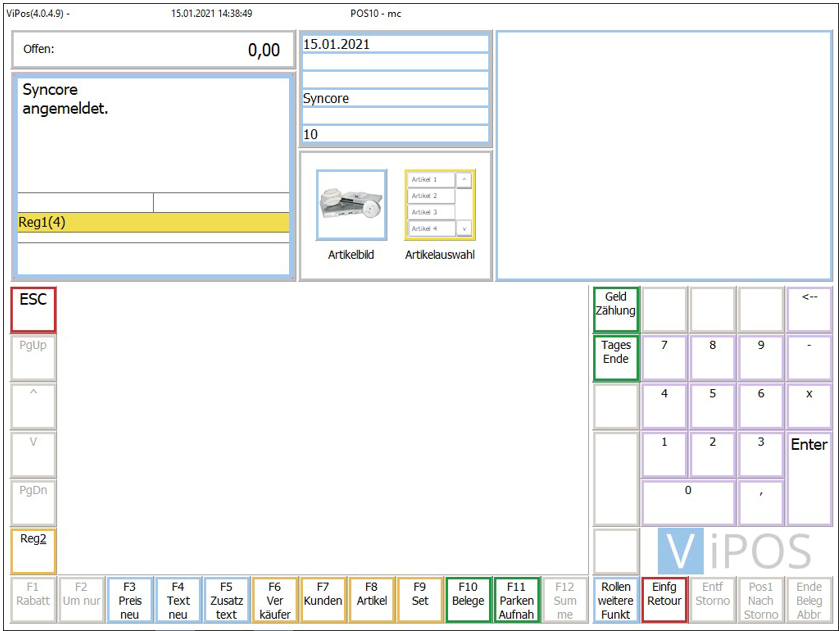Screen dimensions: 839x631
Task: Open F7 Kunden customers
Action: (323, 600)
